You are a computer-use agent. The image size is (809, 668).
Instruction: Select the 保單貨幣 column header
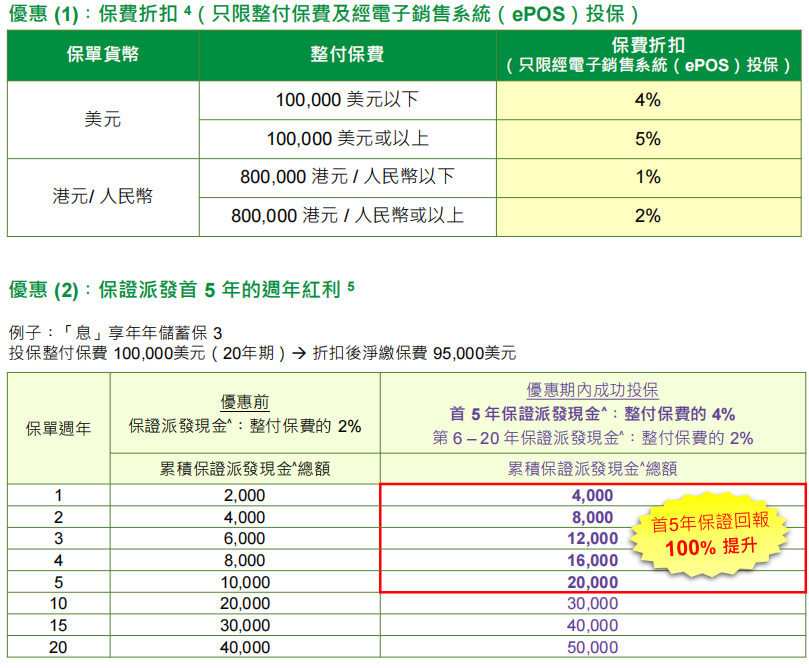103,55
